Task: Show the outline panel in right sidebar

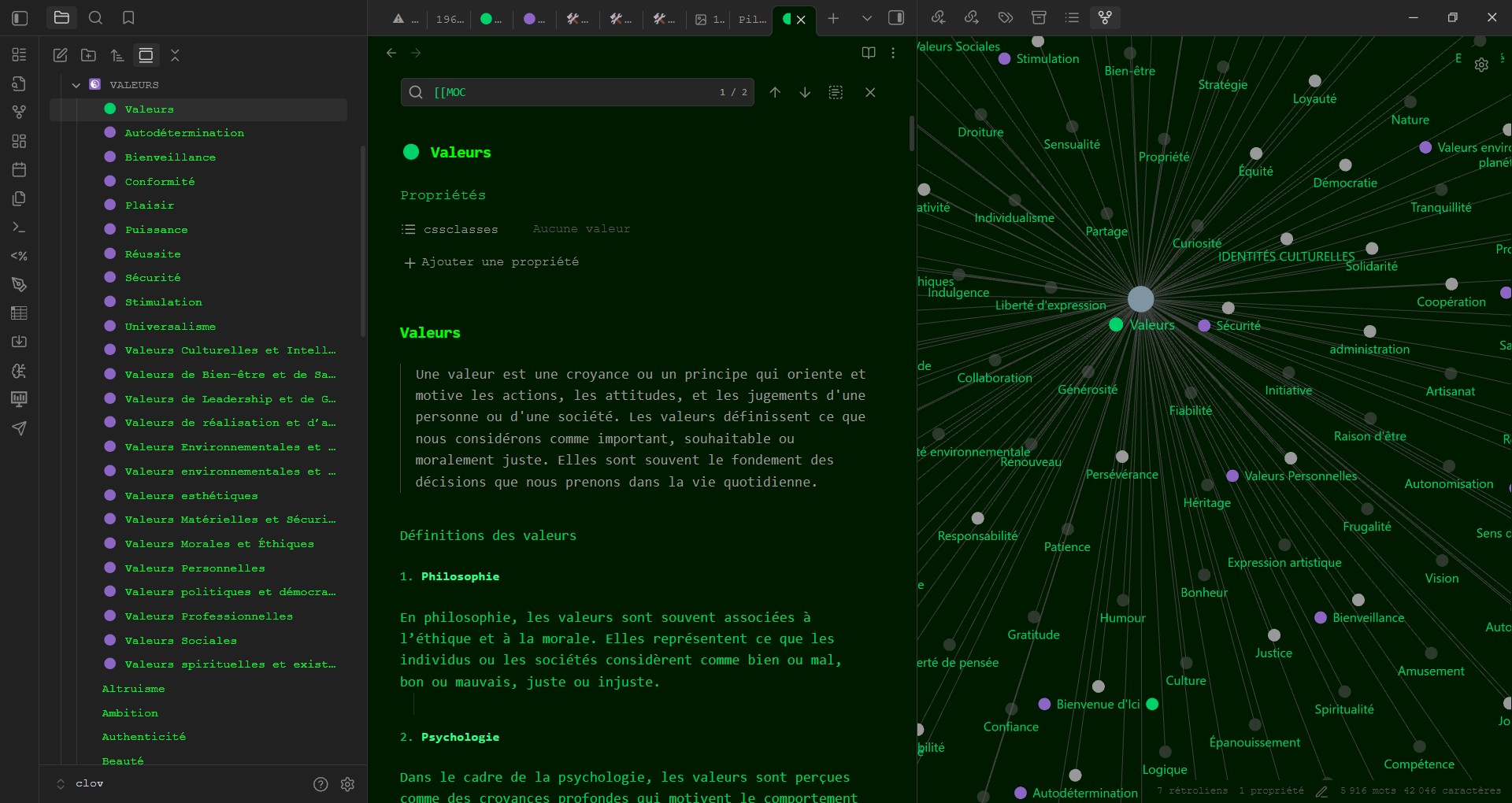Action: tap(1072, 17)
